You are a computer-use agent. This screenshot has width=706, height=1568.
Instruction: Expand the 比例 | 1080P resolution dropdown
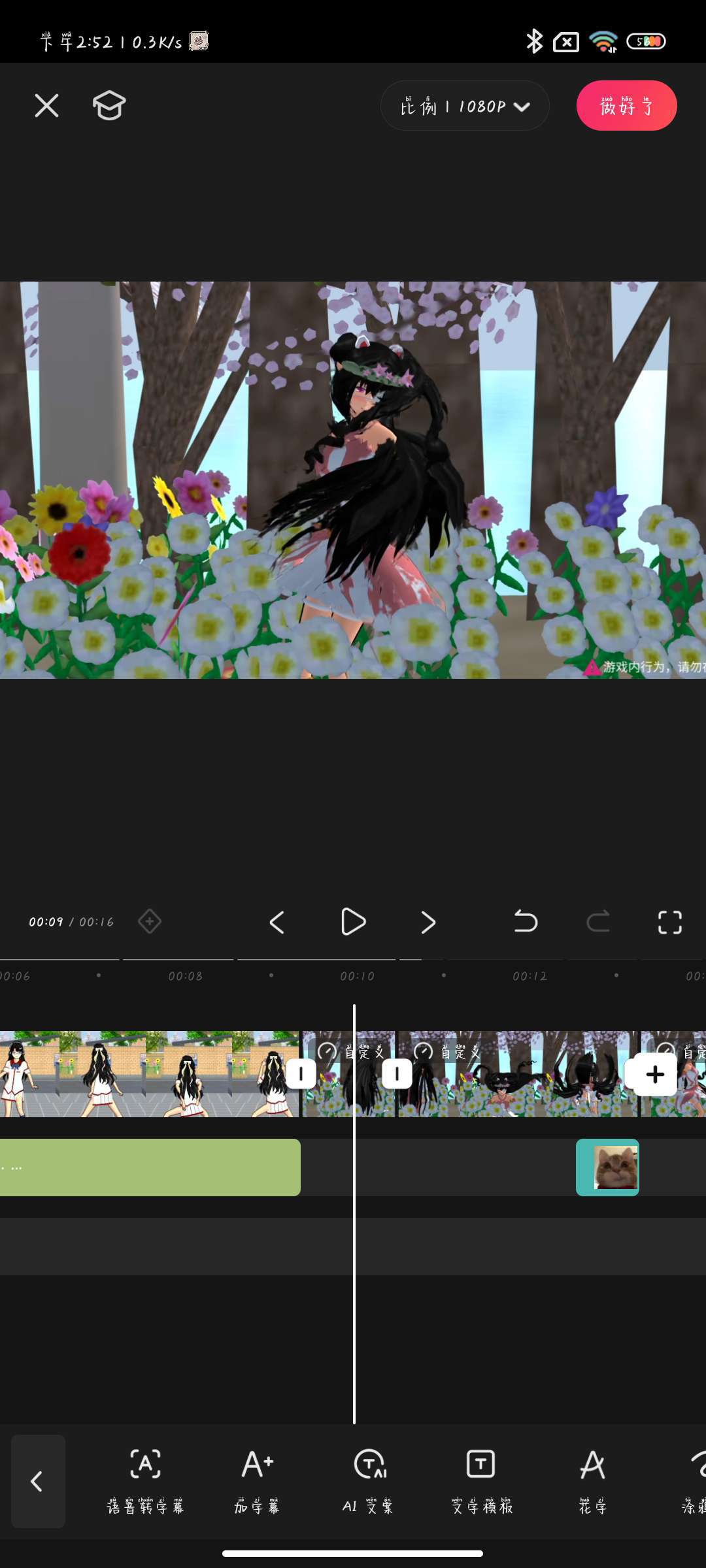(464, 106)
